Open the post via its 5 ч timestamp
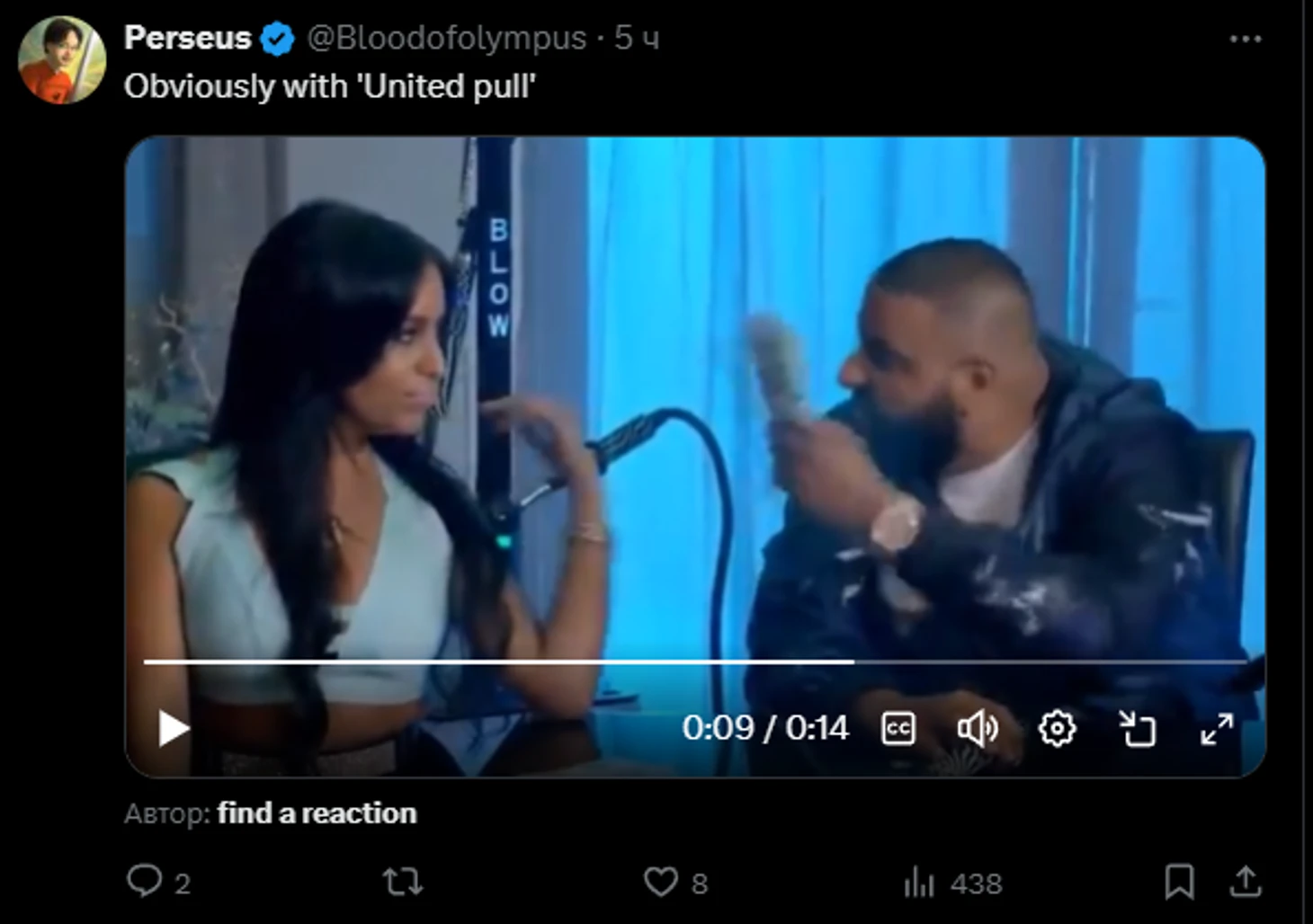 pyautogui.click(x=637, y=38)
